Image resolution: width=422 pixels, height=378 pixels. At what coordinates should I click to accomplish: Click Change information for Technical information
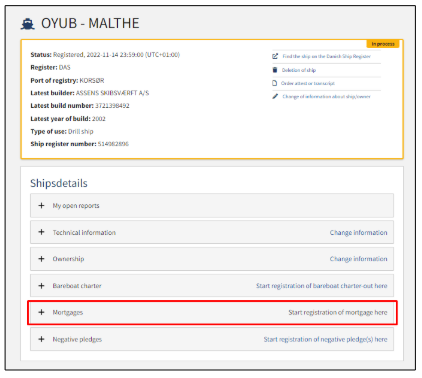coord(358,233)
